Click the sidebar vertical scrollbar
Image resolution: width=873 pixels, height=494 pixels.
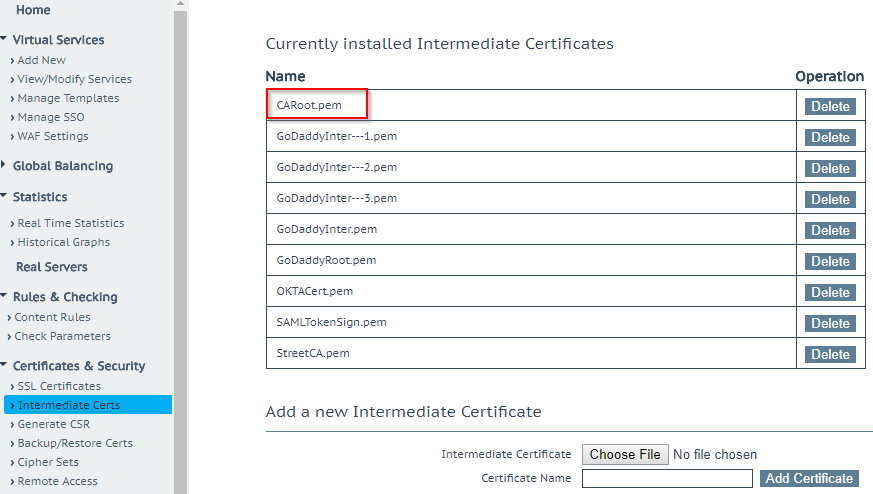180,251
